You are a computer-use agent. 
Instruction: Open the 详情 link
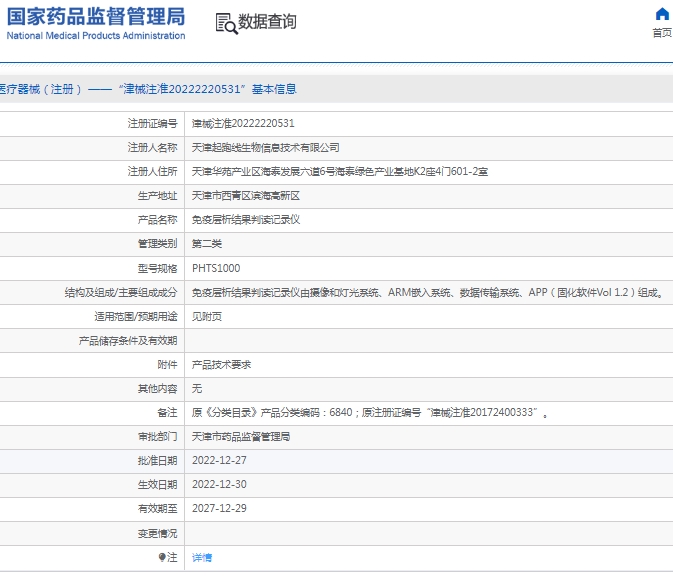202,557
